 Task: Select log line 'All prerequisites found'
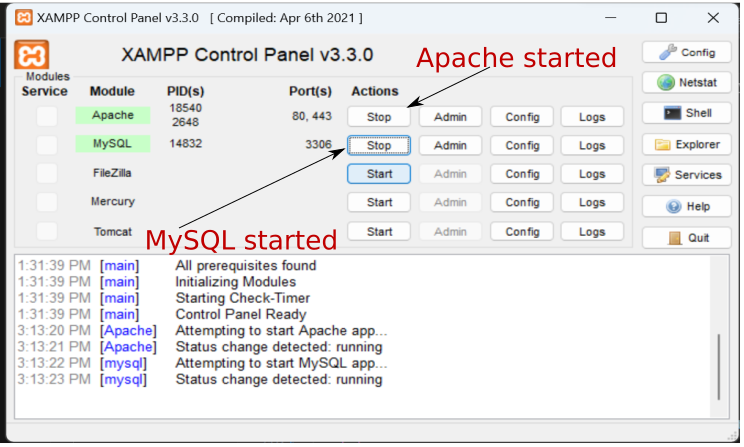246,265
